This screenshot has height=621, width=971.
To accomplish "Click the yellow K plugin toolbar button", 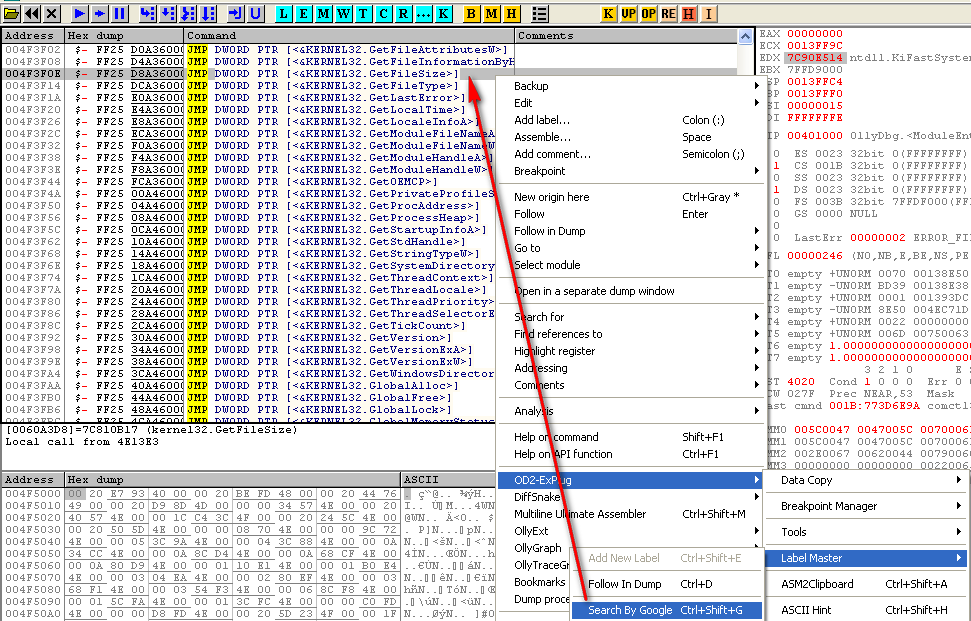I will [x=609, y=13].
